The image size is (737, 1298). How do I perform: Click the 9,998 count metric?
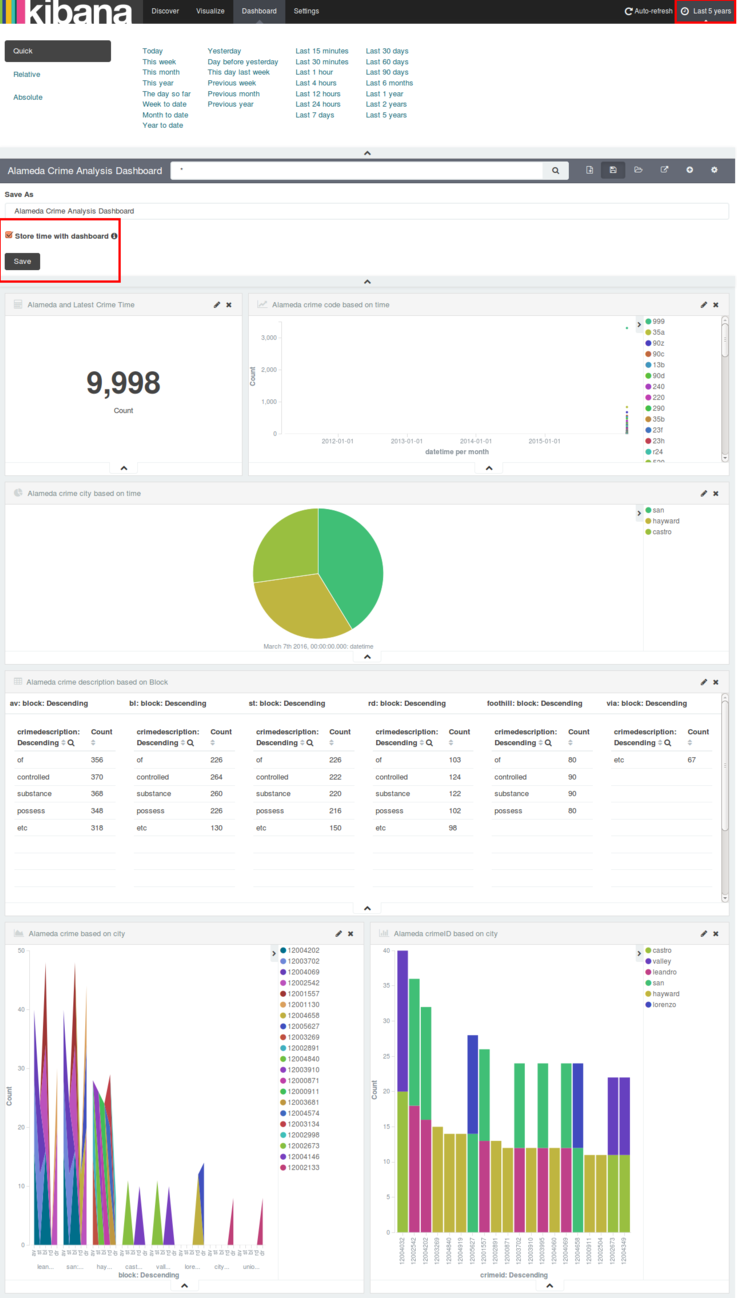[x=124, y=383]
